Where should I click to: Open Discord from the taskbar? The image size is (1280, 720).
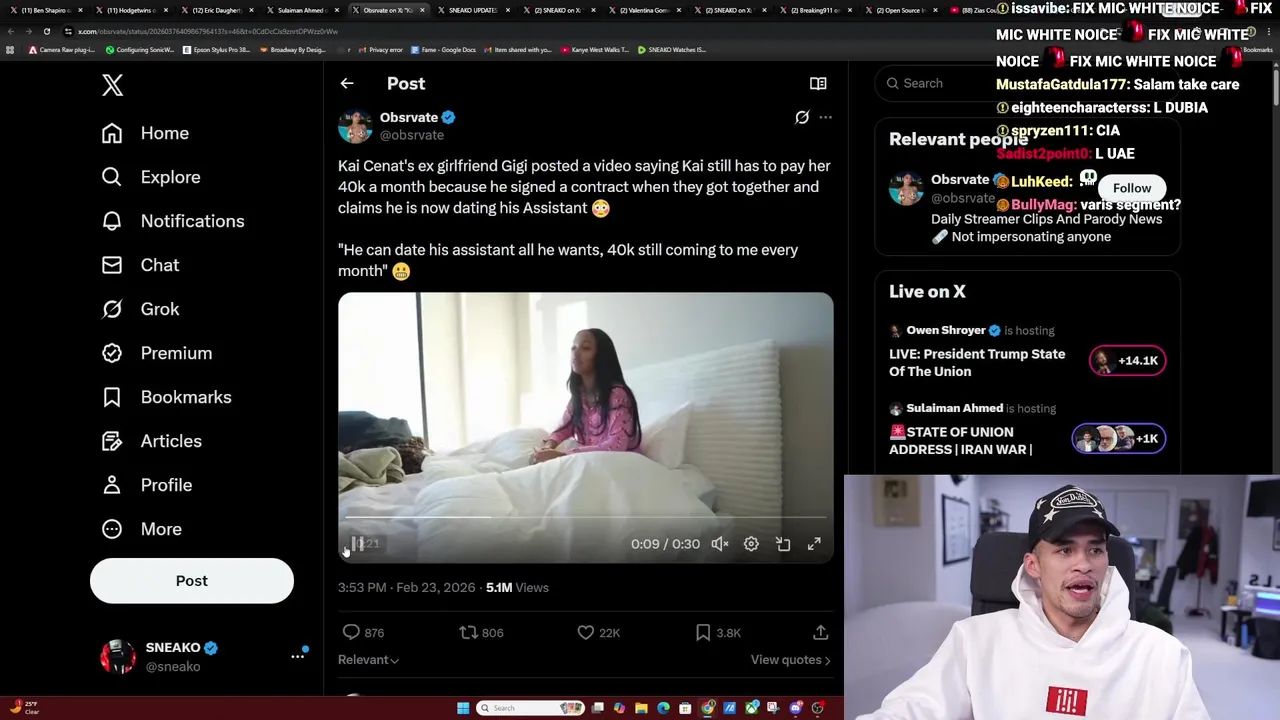point(796,708)
